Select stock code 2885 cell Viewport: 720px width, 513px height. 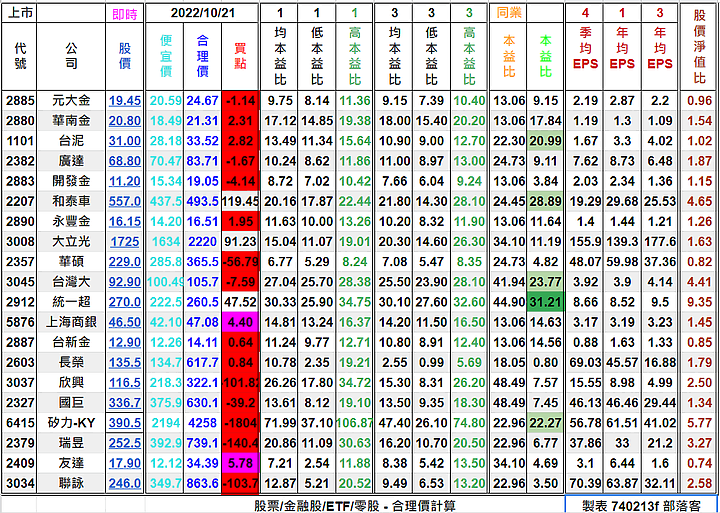20,101
